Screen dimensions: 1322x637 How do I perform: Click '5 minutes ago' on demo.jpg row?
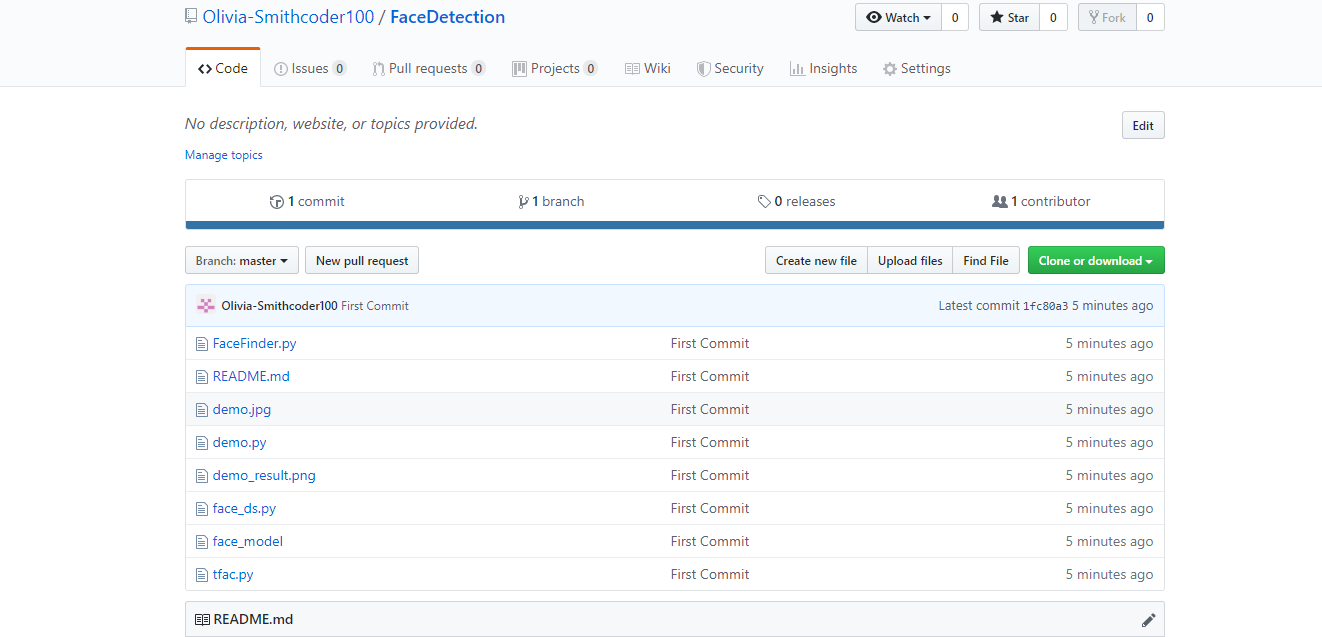tap(1109, 409)
